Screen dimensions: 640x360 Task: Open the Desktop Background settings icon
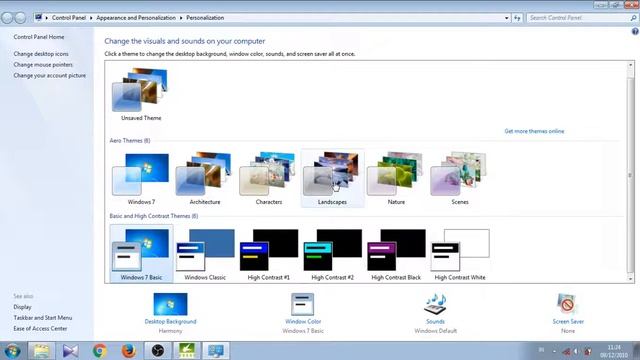point(170,304)
